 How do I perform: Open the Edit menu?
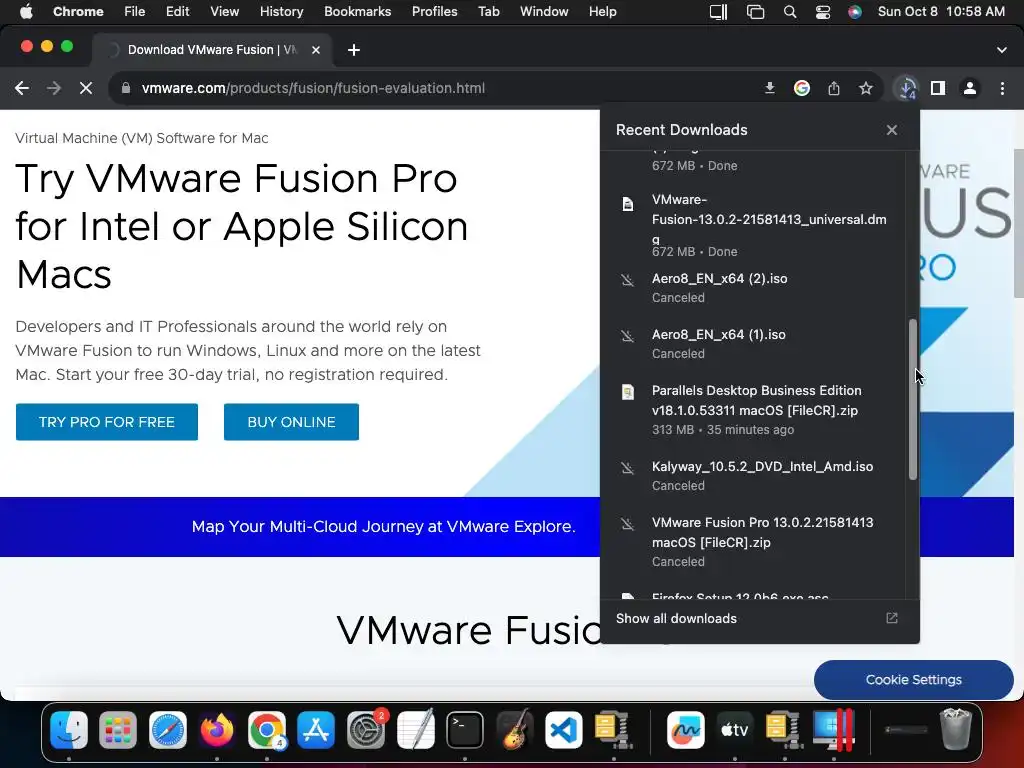tap(177, 12)
